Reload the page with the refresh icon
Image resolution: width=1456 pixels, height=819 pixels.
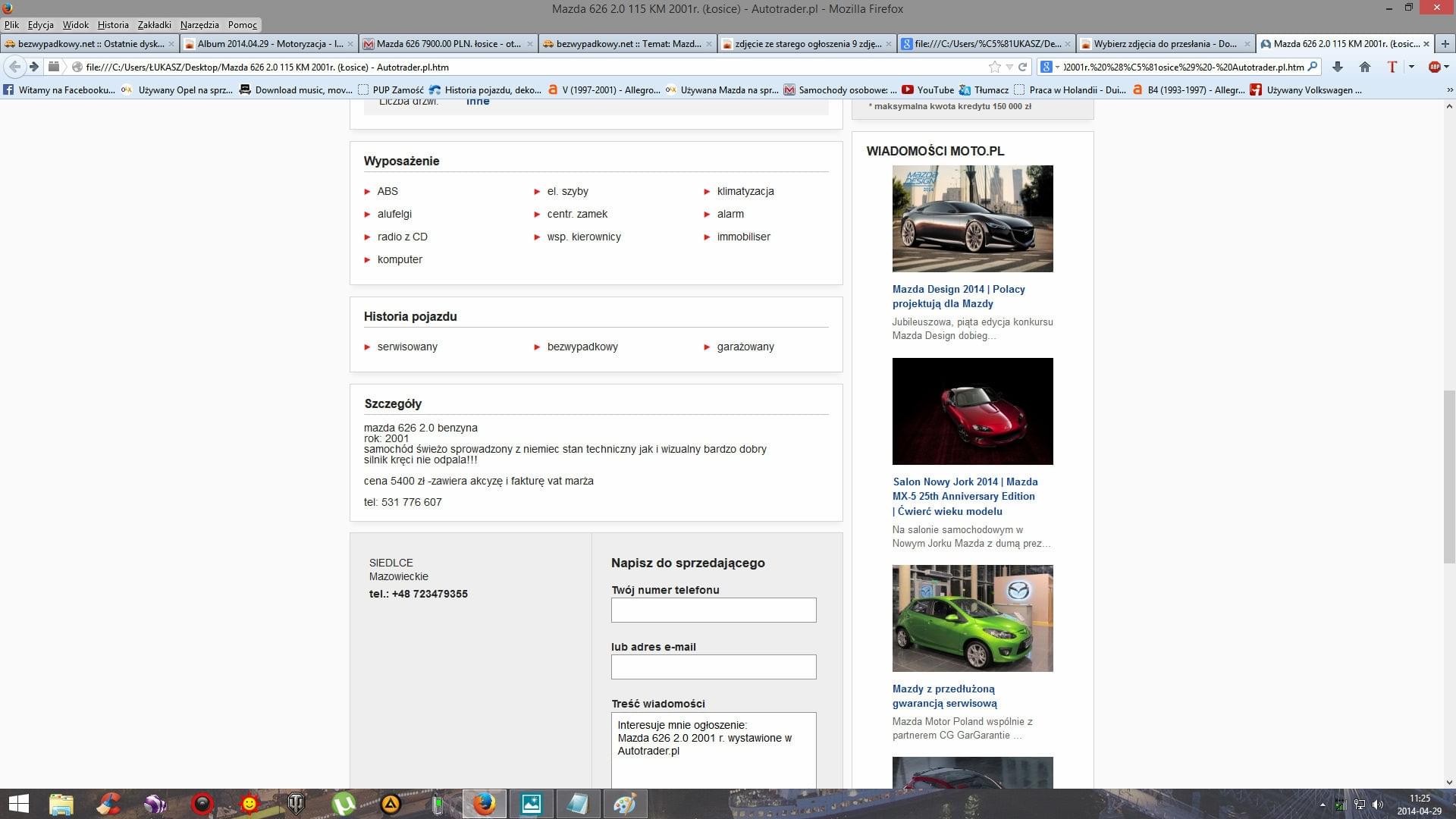pos(1022,67)
